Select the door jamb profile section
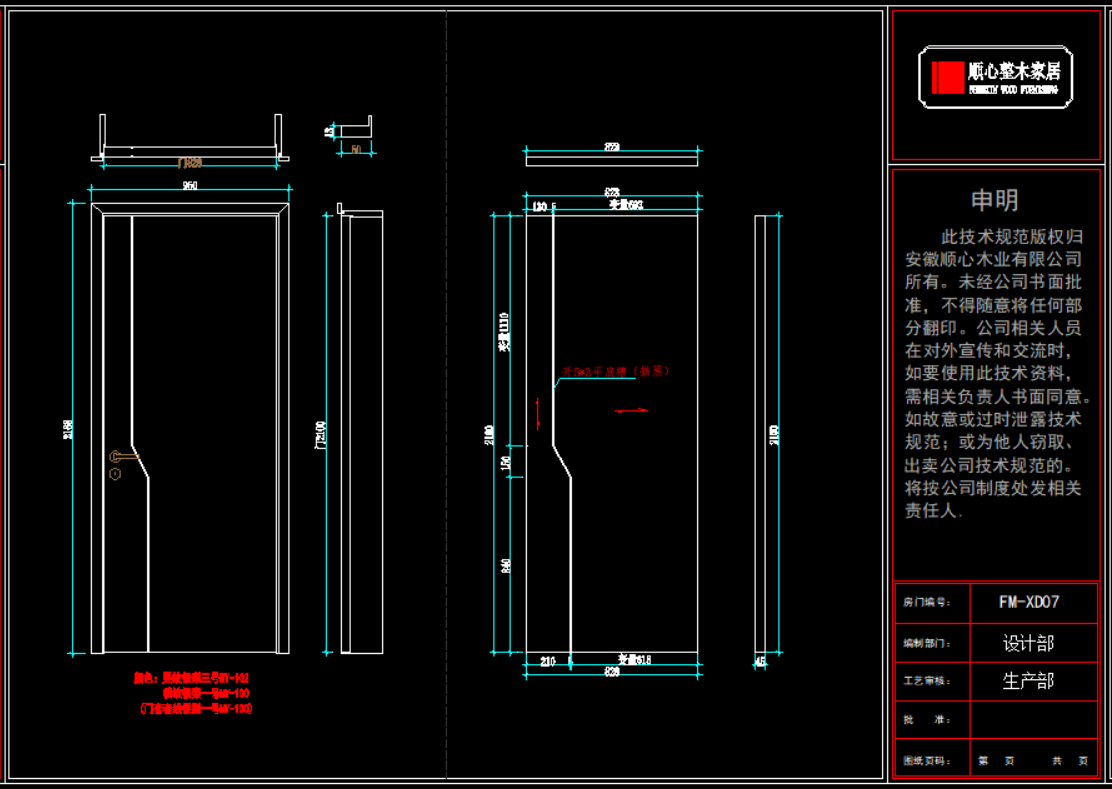The height and width of the screenshot is (789, 1112). (x=355, y=127)
